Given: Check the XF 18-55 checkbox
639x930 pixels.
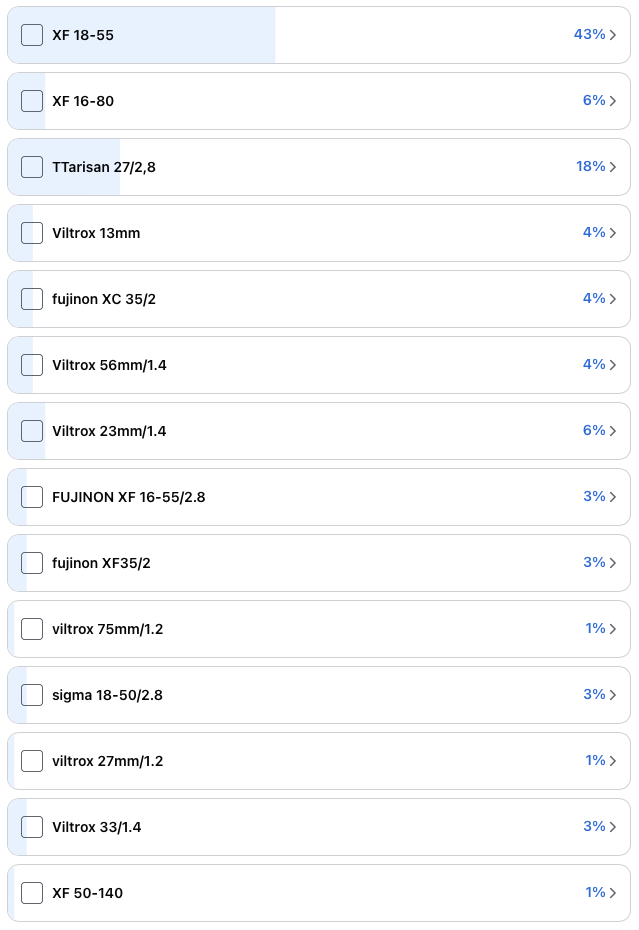Looking at the screenshot, I should (32, 35).
